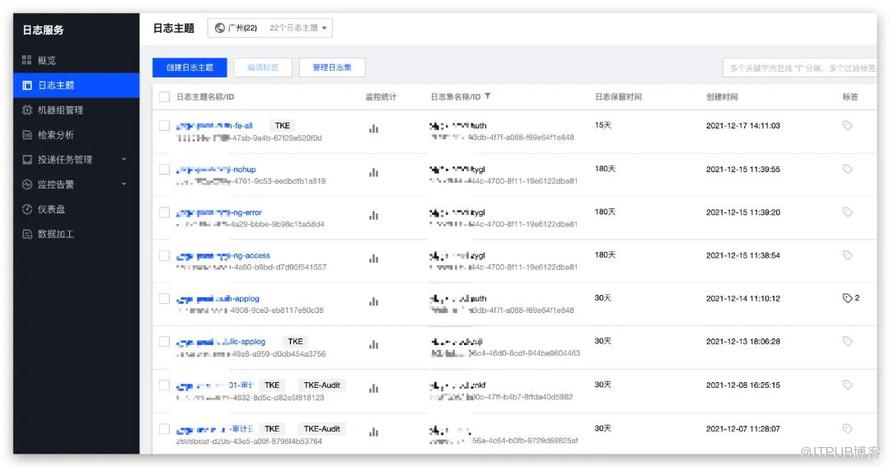
Task: Open log topic link ending -ng-error
Action: [219, 212]
